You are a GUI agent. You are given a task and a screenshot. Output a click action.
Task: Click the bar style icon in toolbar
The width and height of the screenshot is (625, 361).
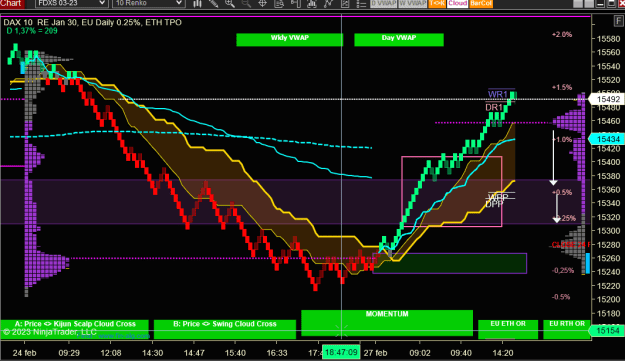[197, 4]
